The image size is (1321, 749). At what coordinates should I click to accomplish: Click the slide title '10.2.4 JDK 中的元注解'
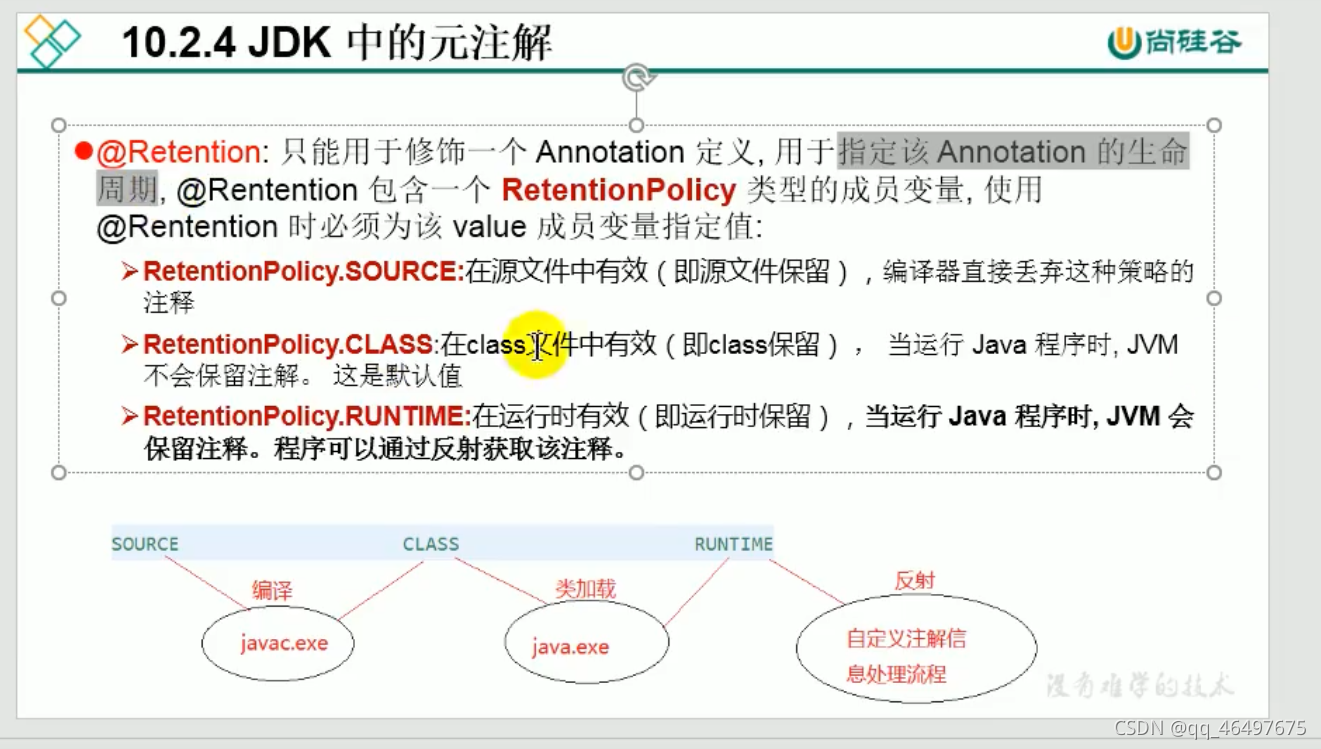click(336, 42)
